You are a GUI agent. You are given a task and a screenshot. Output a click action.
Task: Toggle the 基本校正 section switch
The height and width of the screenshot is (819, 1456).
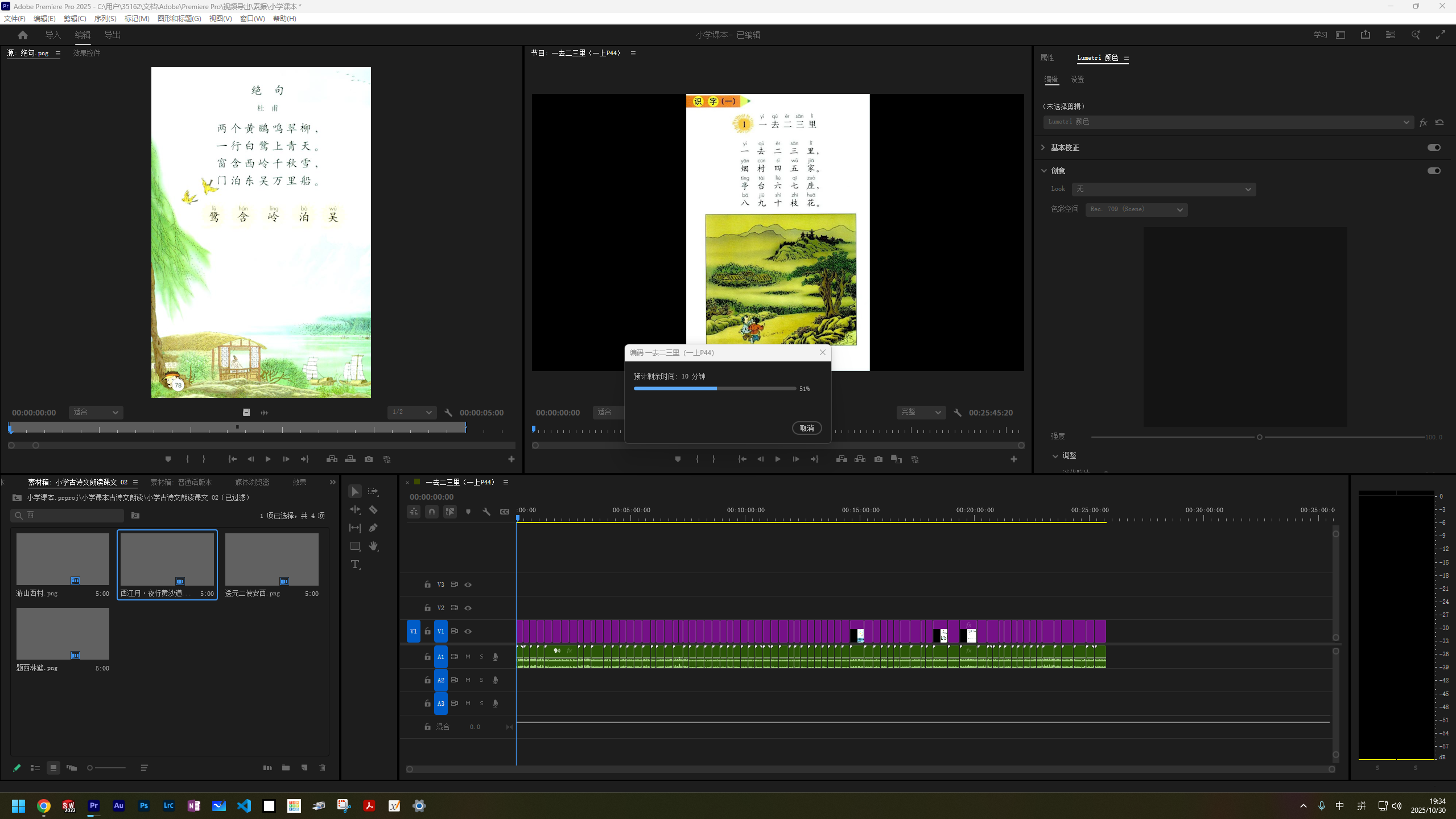pos(1433,147)
